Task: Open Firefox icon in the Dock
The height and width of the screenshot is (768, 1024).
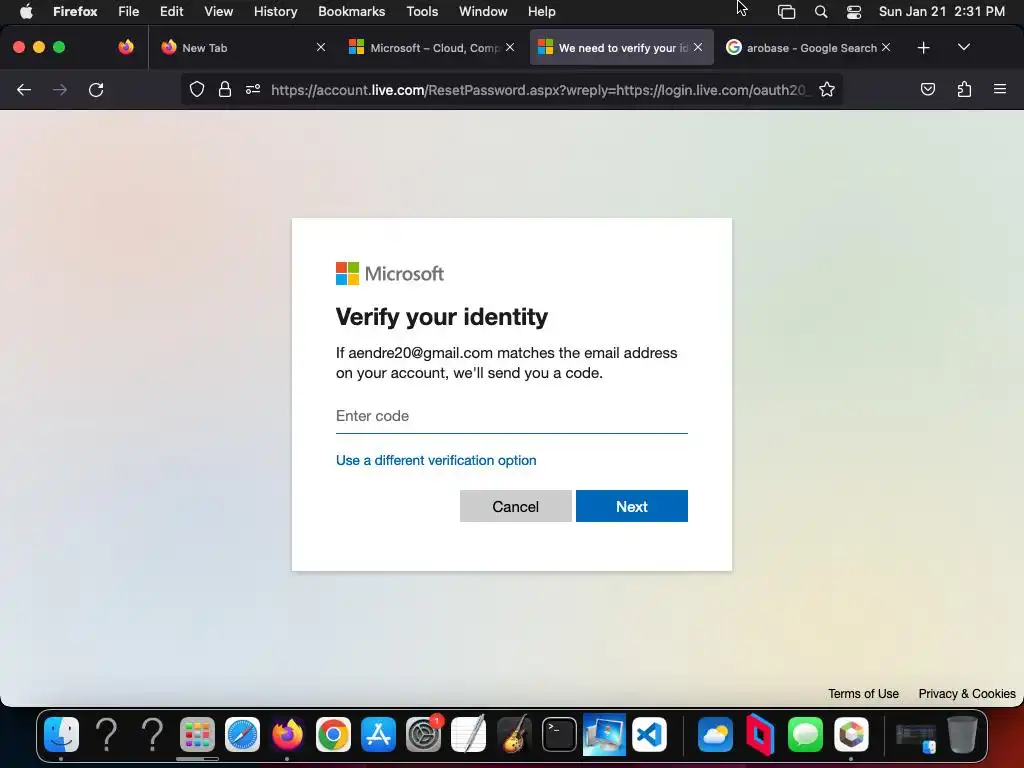Action: click(287, 735)
